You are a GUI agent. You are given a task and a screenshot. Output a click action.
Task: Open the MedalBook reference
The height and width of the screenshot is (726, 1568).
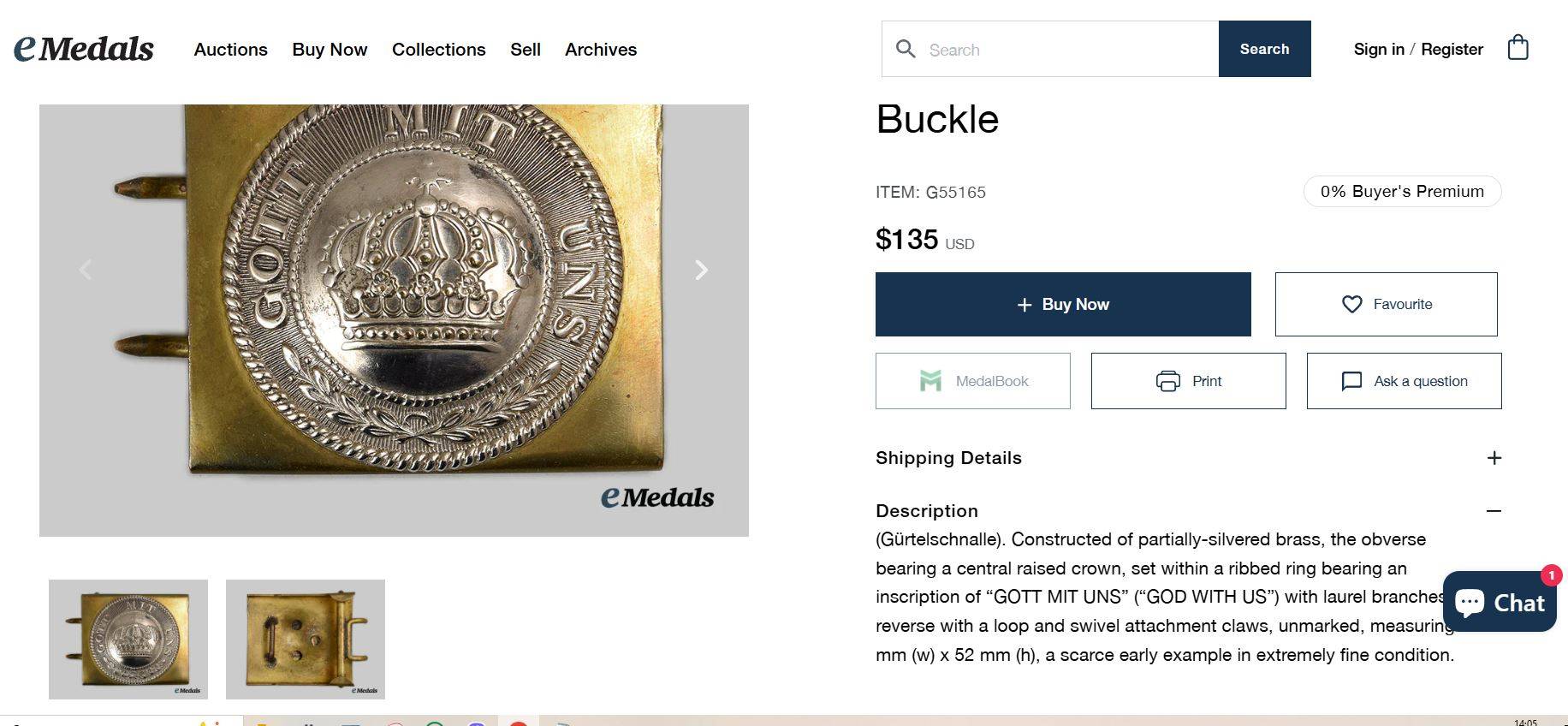point(972,381)
